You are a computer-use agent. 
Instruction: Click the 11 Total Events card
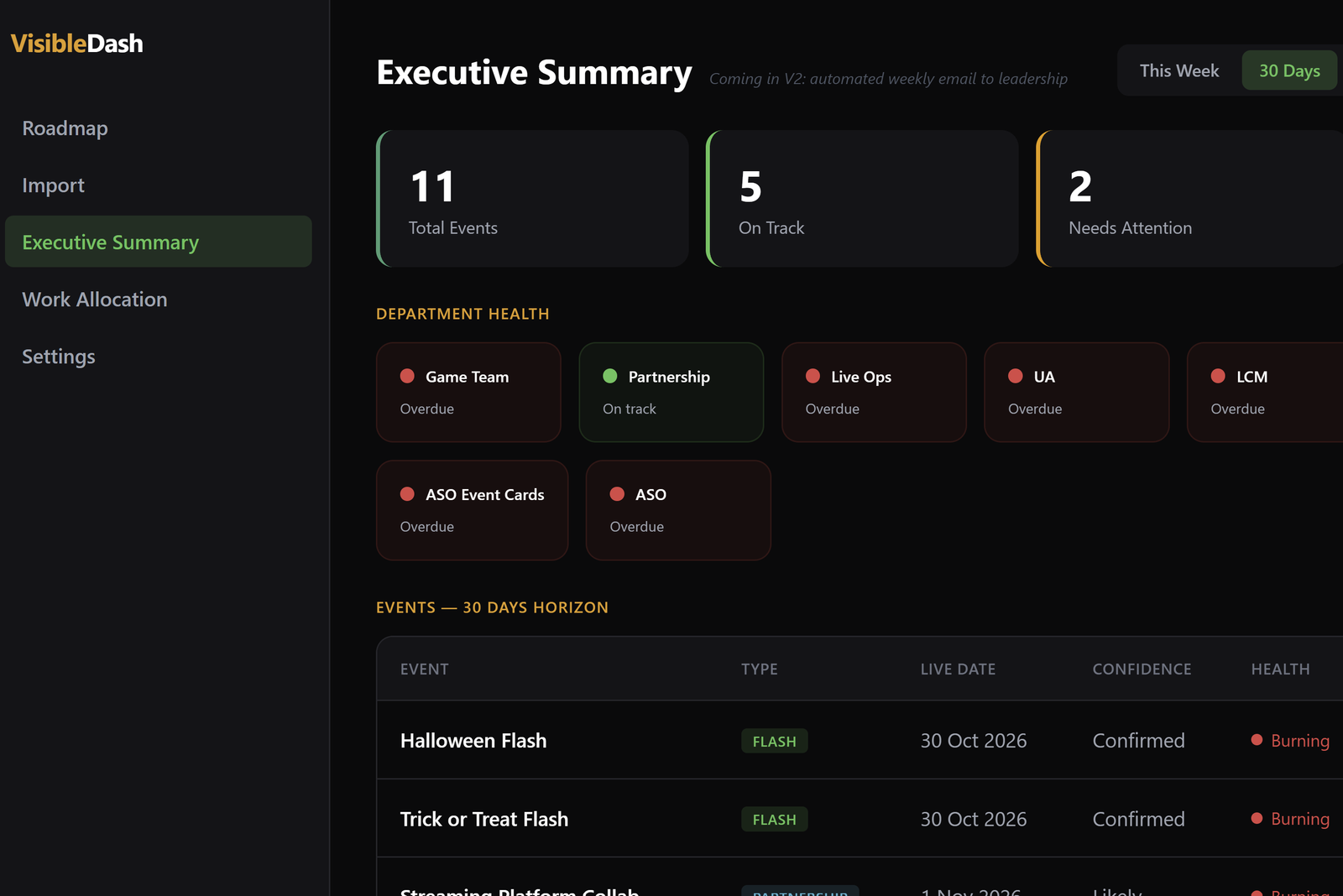532,199
